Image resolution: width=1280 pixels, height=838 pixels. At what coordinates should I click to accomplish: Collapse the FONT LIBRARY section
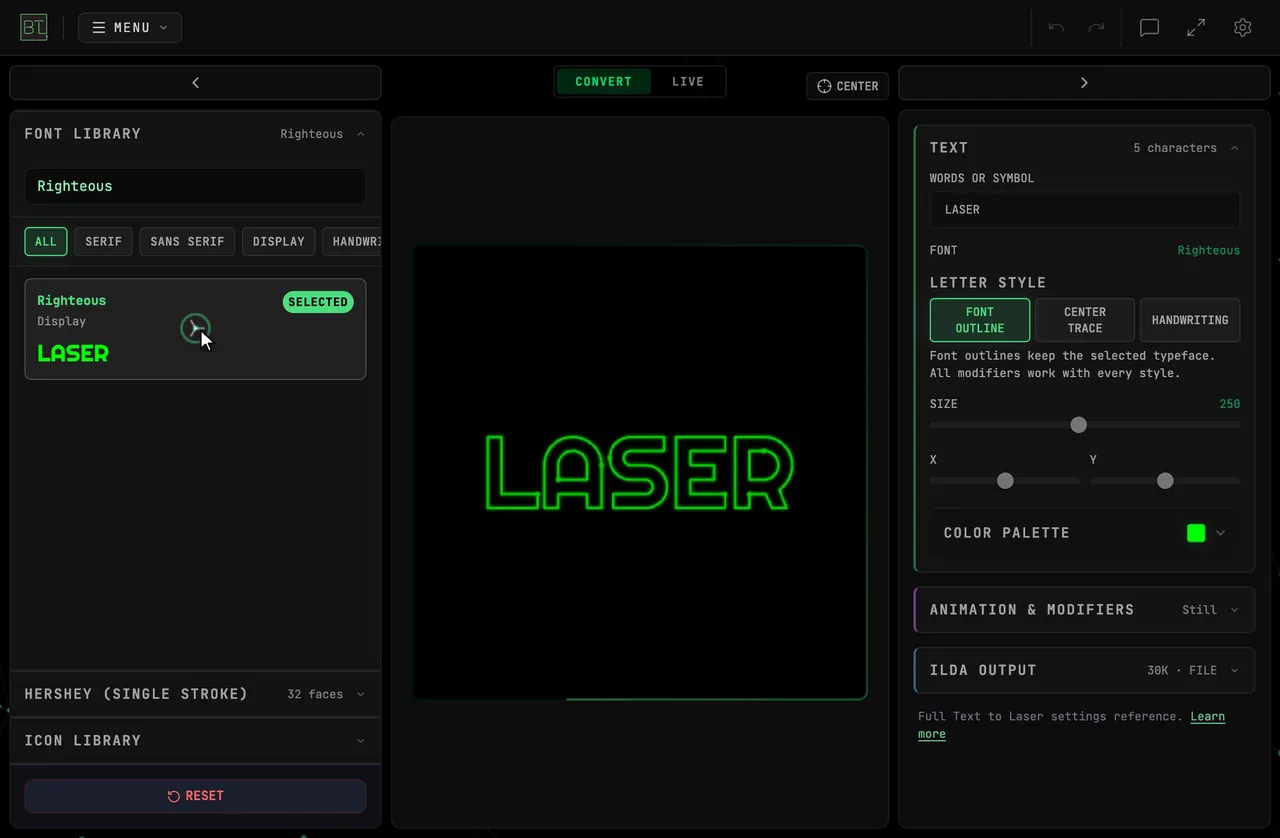click(x=195, y=134)
